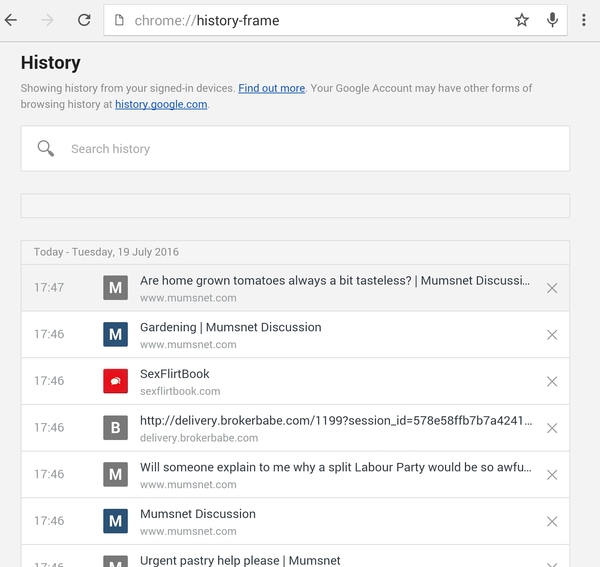The image size is (600, 567).
Task: Open the plain 'Mumsnet Discussion' entry
Action: click(198, 514)
